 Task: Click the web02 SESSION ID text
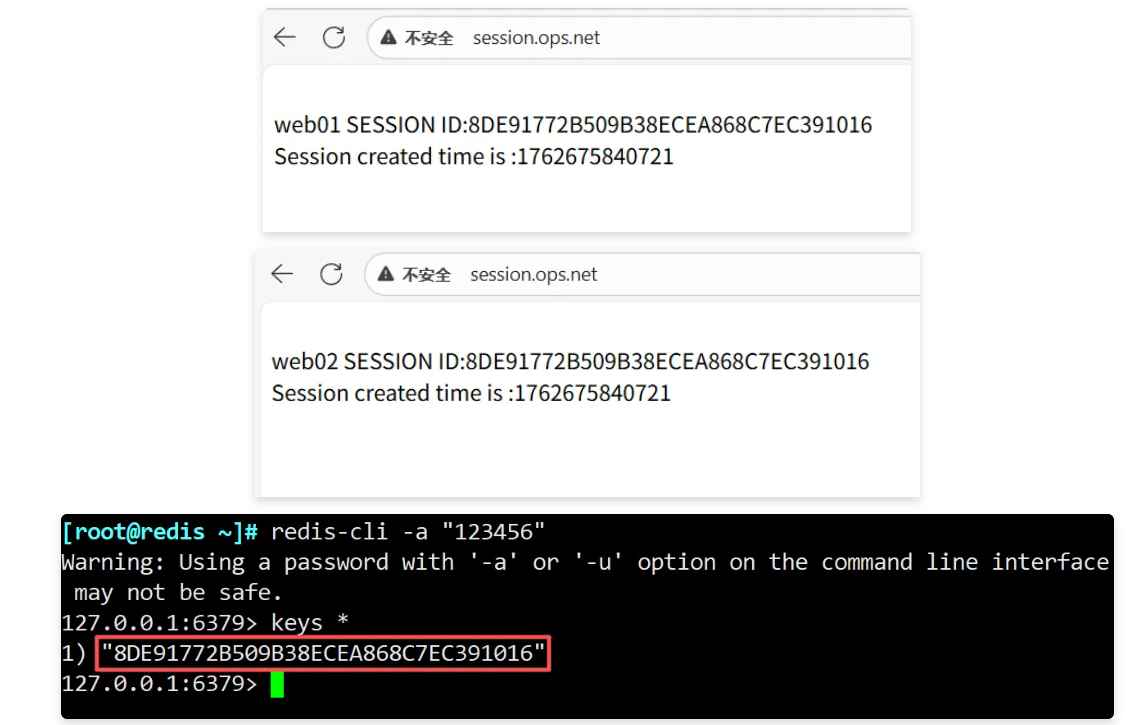click(x=570, y=361)
